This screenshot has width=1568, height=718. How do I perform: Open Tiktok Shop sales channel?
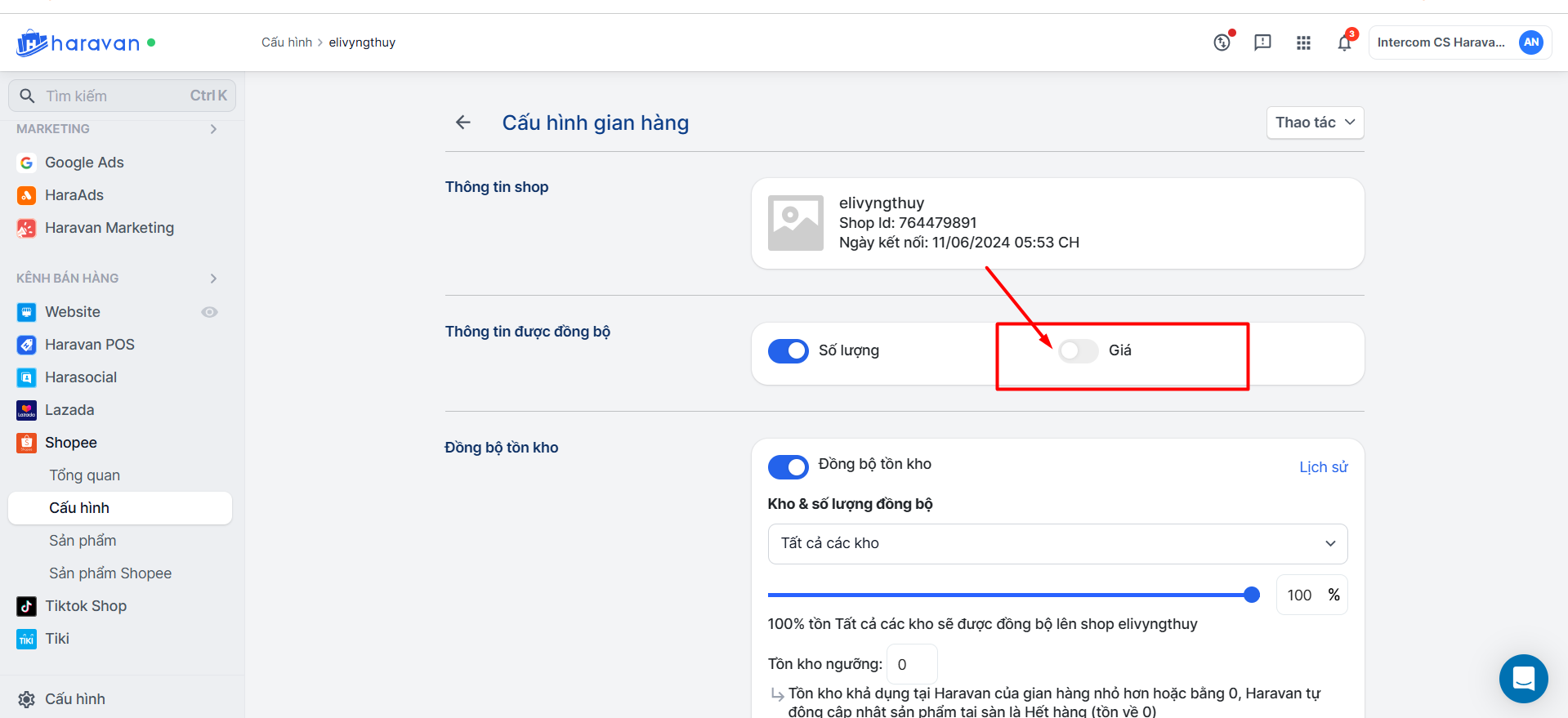[86, 606]
